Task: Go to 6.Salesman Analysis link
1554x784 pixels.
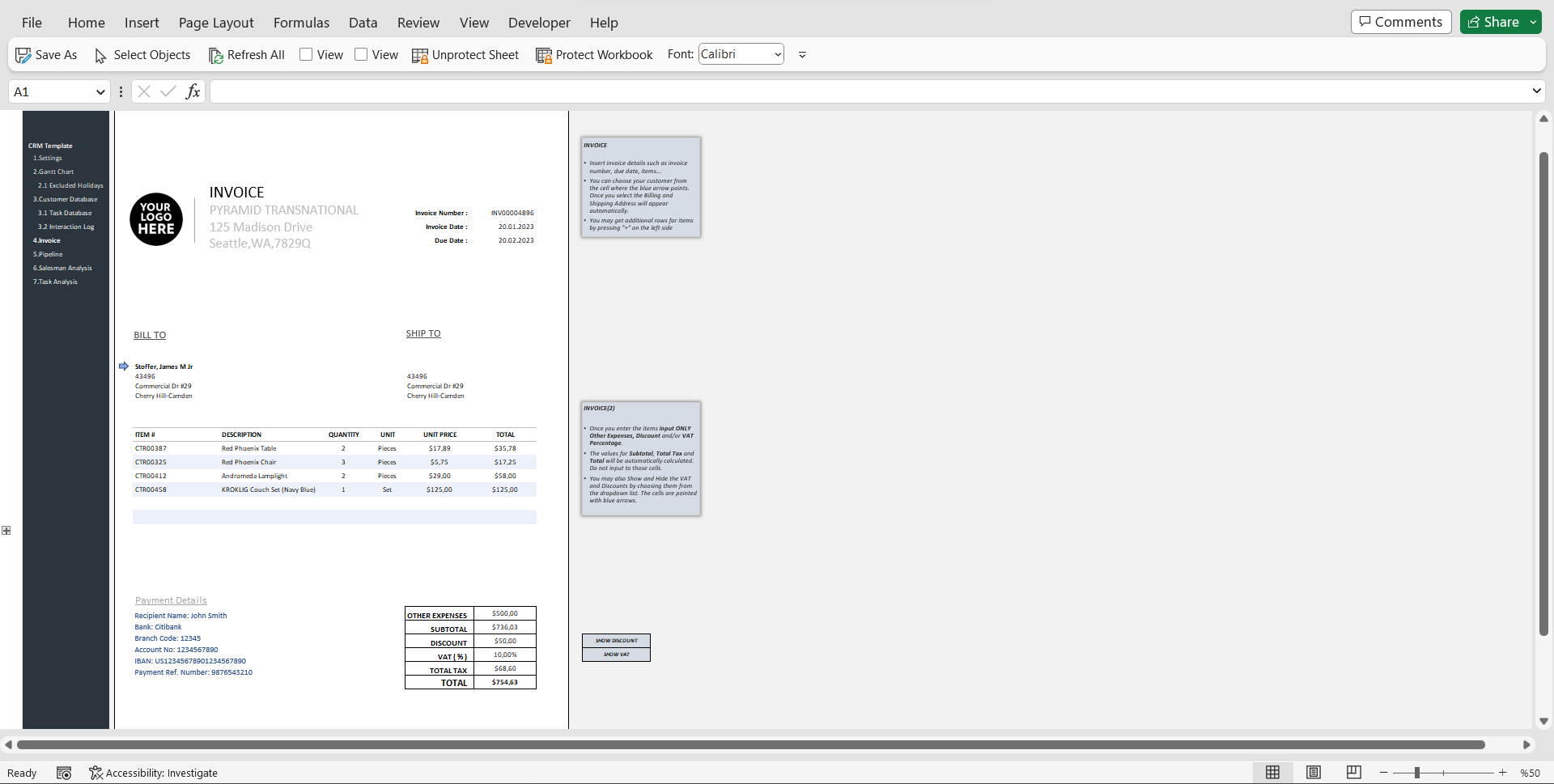Action: click(x=62, y=269)
